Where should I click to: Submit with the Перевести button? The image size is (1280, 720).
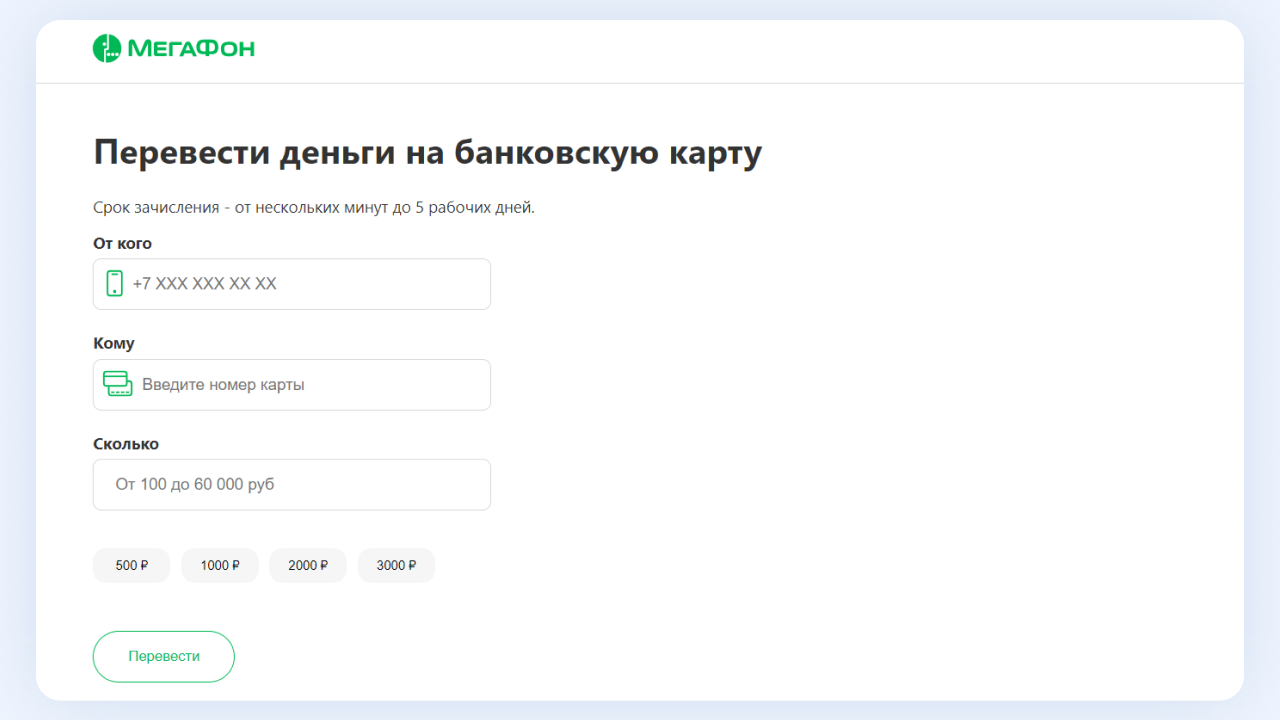pyautogui.click(x=164, y=656)
